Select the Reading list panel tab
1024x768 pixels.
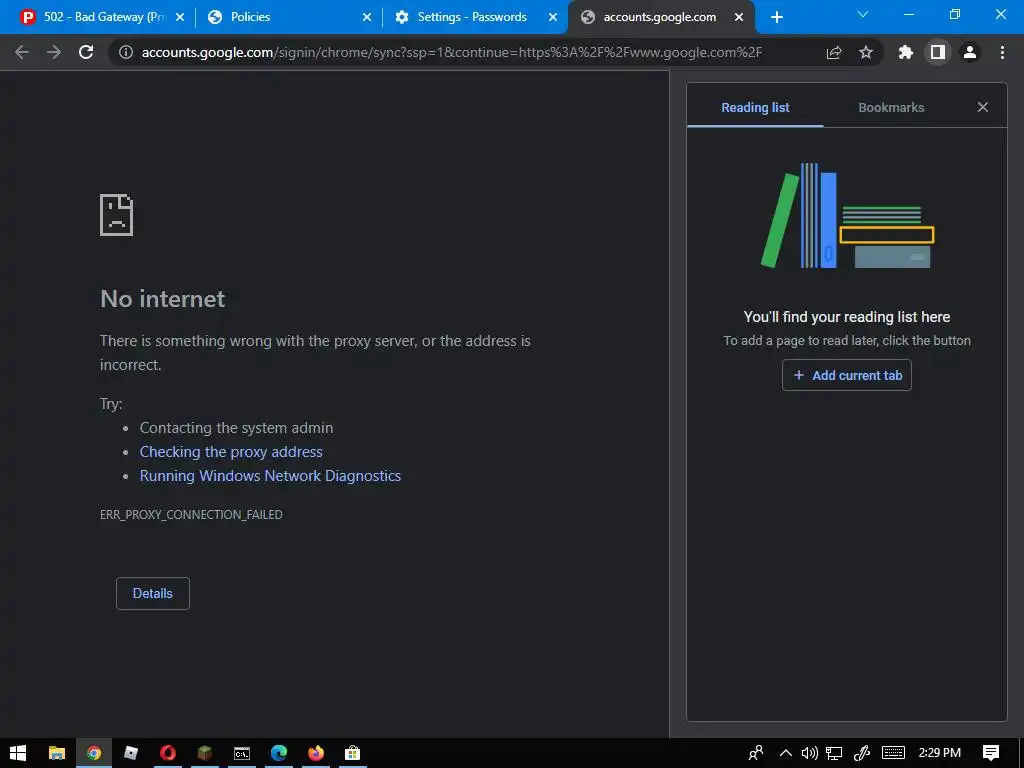coord(755,107)
